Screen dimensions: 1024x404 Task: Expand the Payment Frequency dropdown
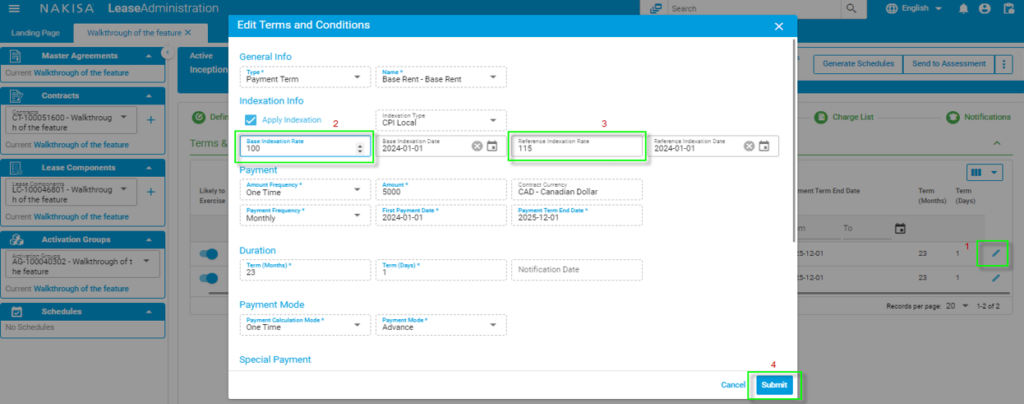(358, 215)
